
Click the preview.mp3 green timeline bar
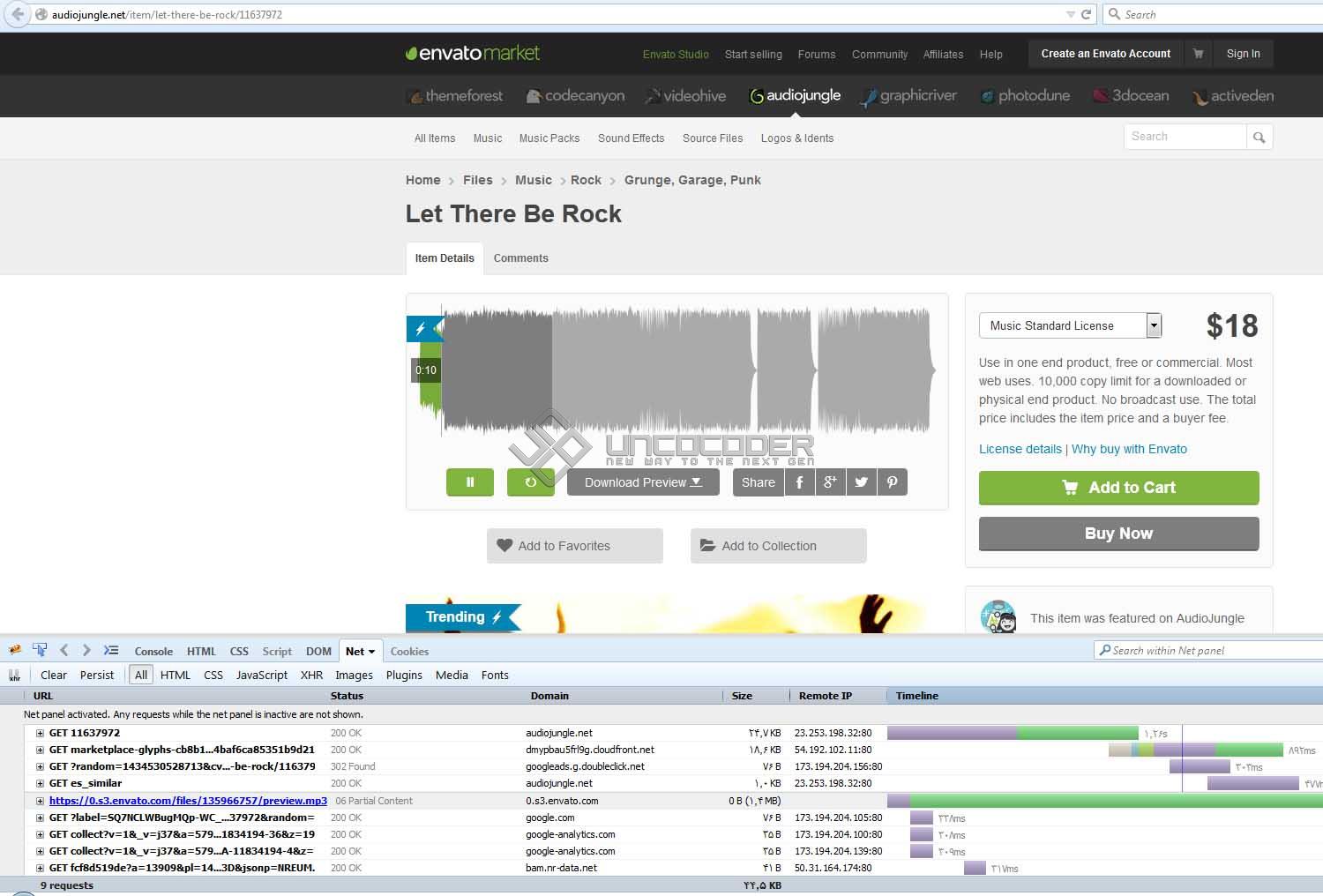click(x=1116, y=801)
